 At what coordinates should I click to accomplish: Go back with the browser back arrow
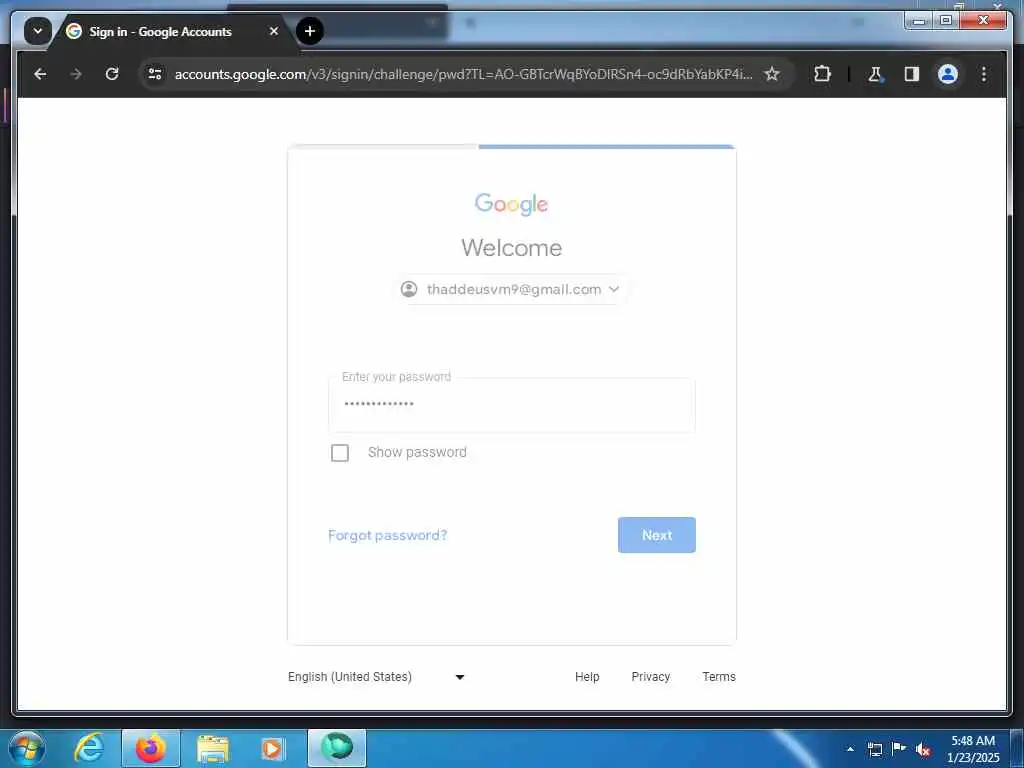(x=40, y=74)
